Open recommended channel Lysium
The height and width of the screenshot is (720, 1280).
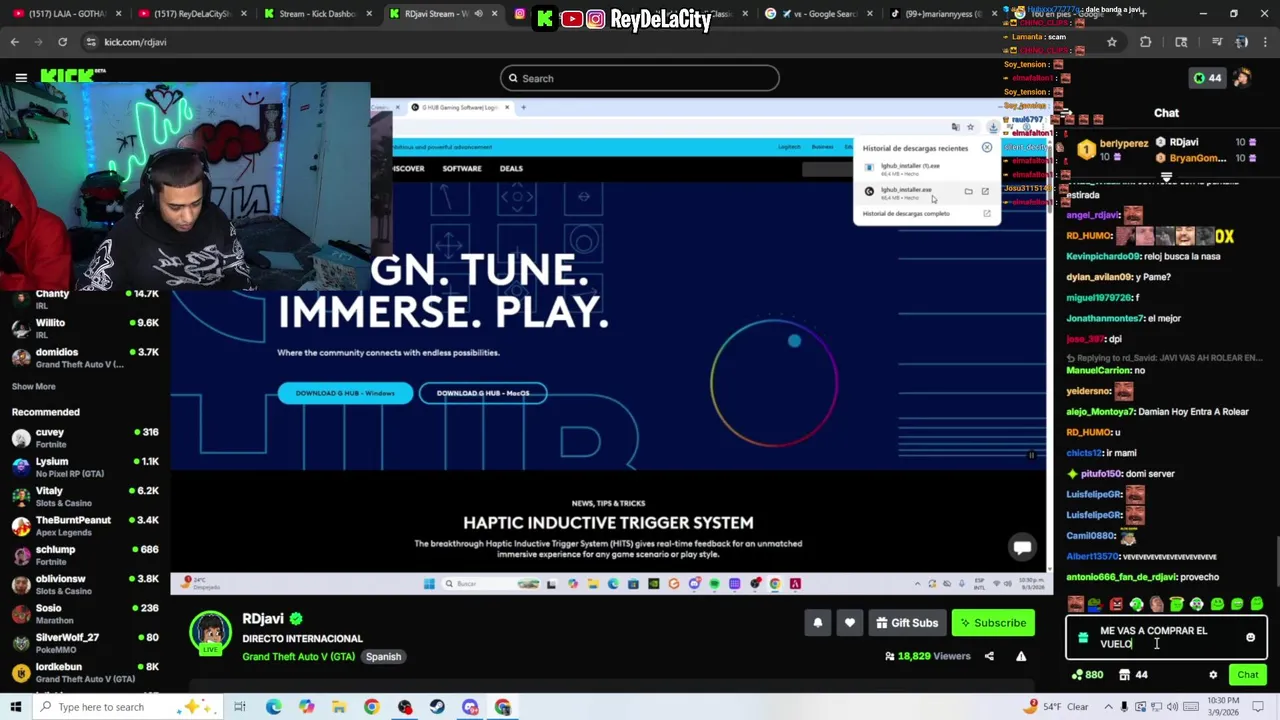click(x=85, y=467)
